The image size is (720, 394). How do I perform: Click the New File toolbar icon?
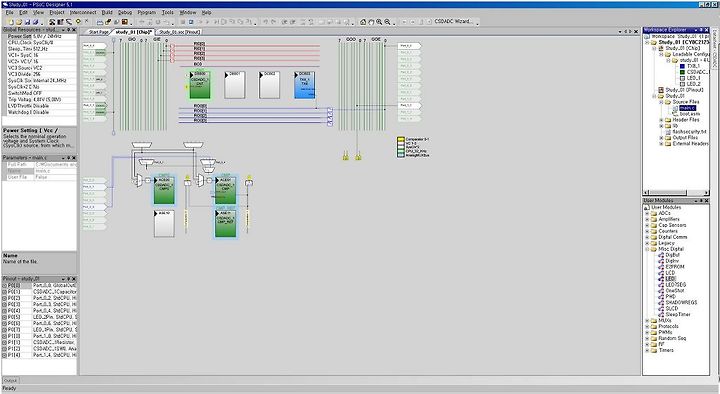point(12,22)
